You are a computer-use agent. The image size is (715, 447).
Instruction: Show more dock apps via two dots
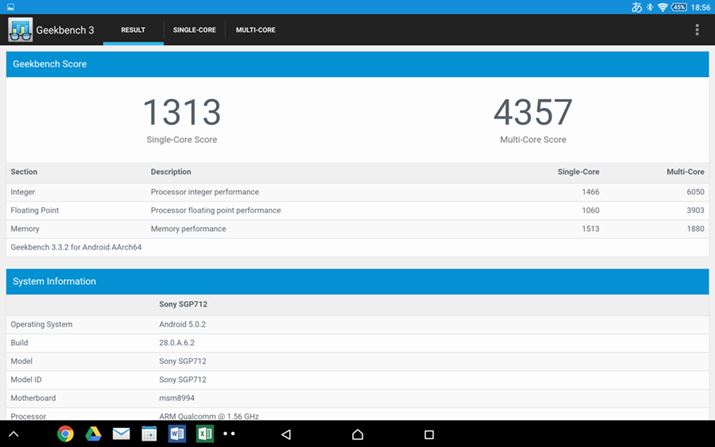tap(230, 434)
